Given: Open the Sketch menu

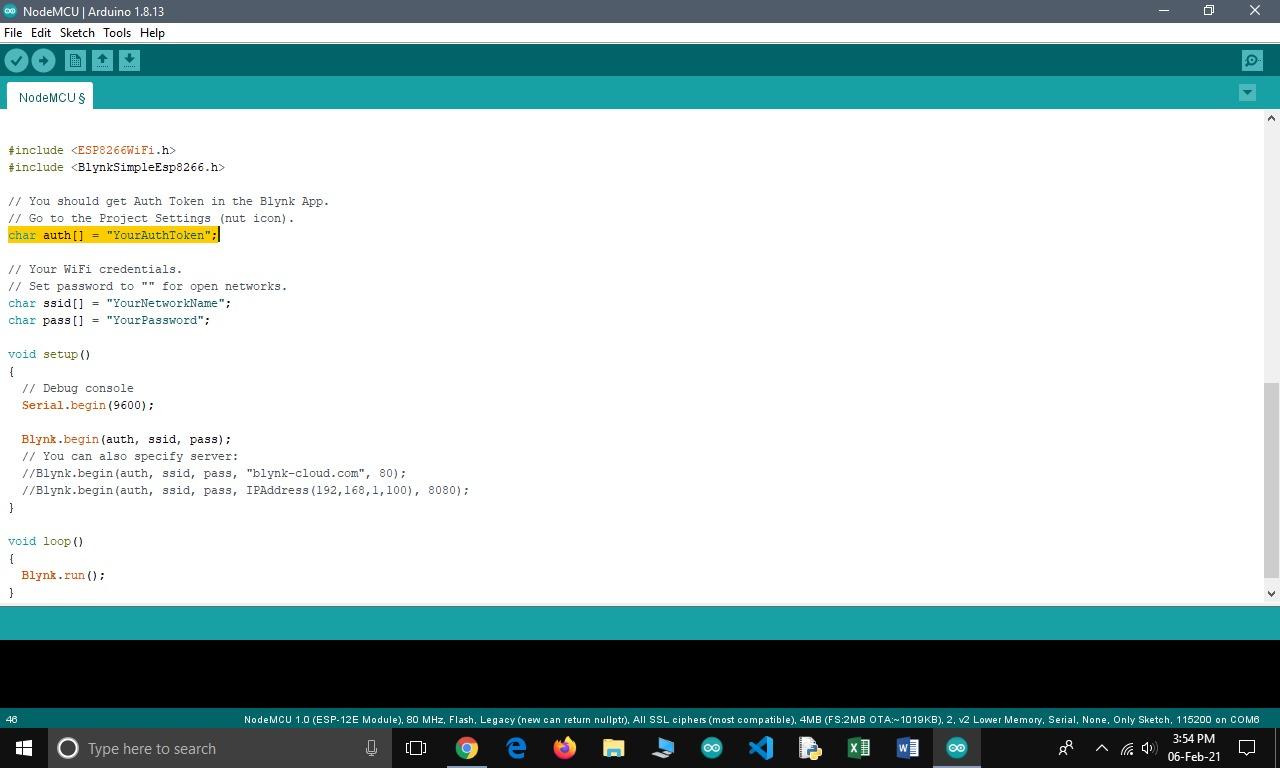Looking at the screenshot, I should tap(77, 33).
